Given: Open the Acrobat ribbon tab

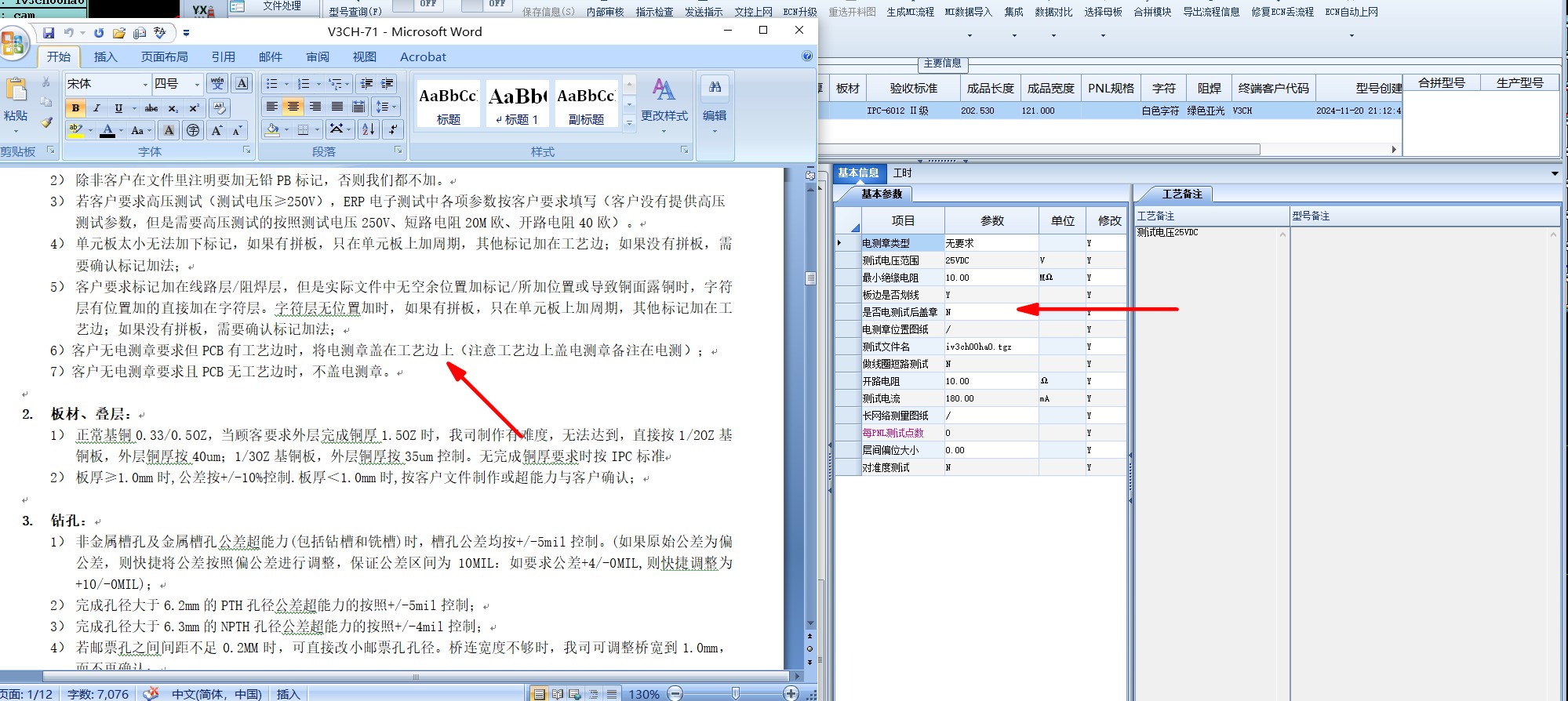Looking at the screenshot, I should pyautogui.click(x=423, y=56).
